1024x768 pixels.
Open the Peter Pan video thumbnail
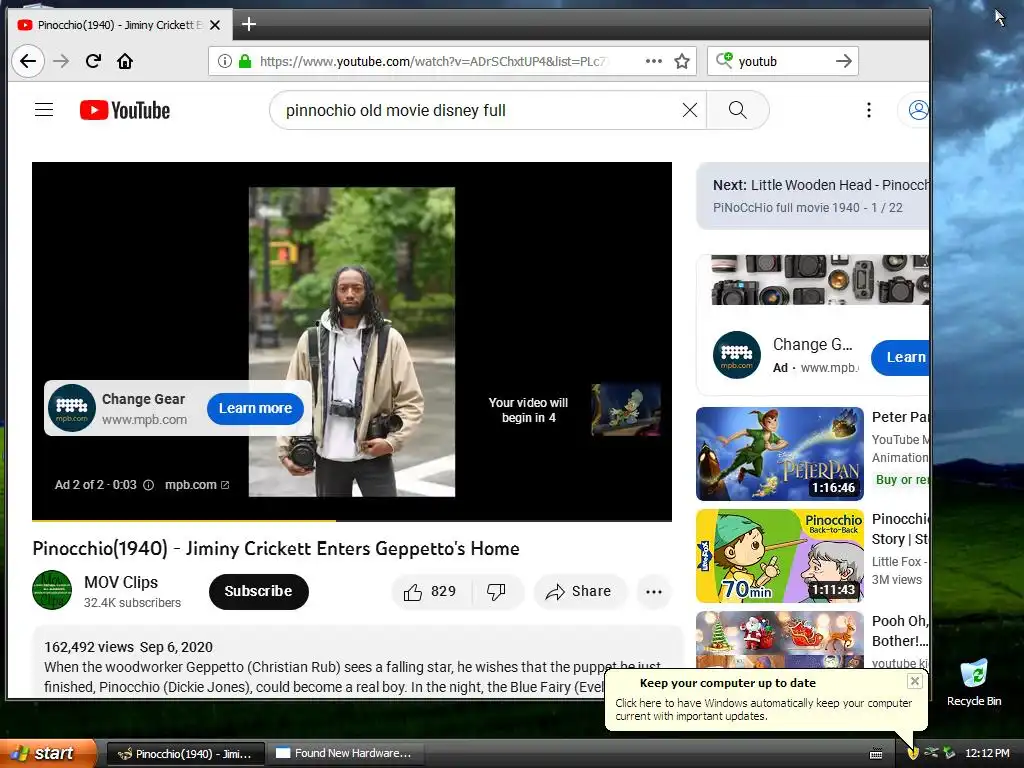pos(780,454)
